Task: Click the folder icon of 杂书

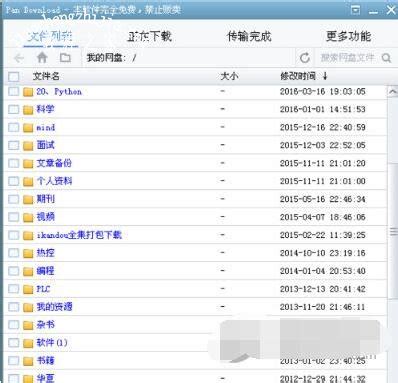Action: 28,325
